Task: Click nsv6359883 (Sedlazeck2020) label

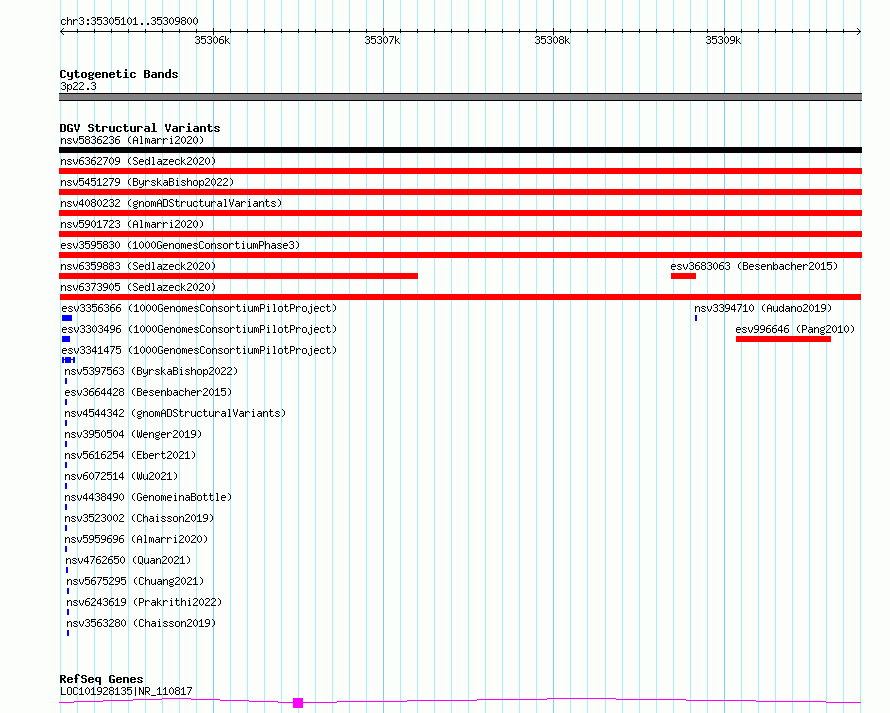Action: click(138, 266)
